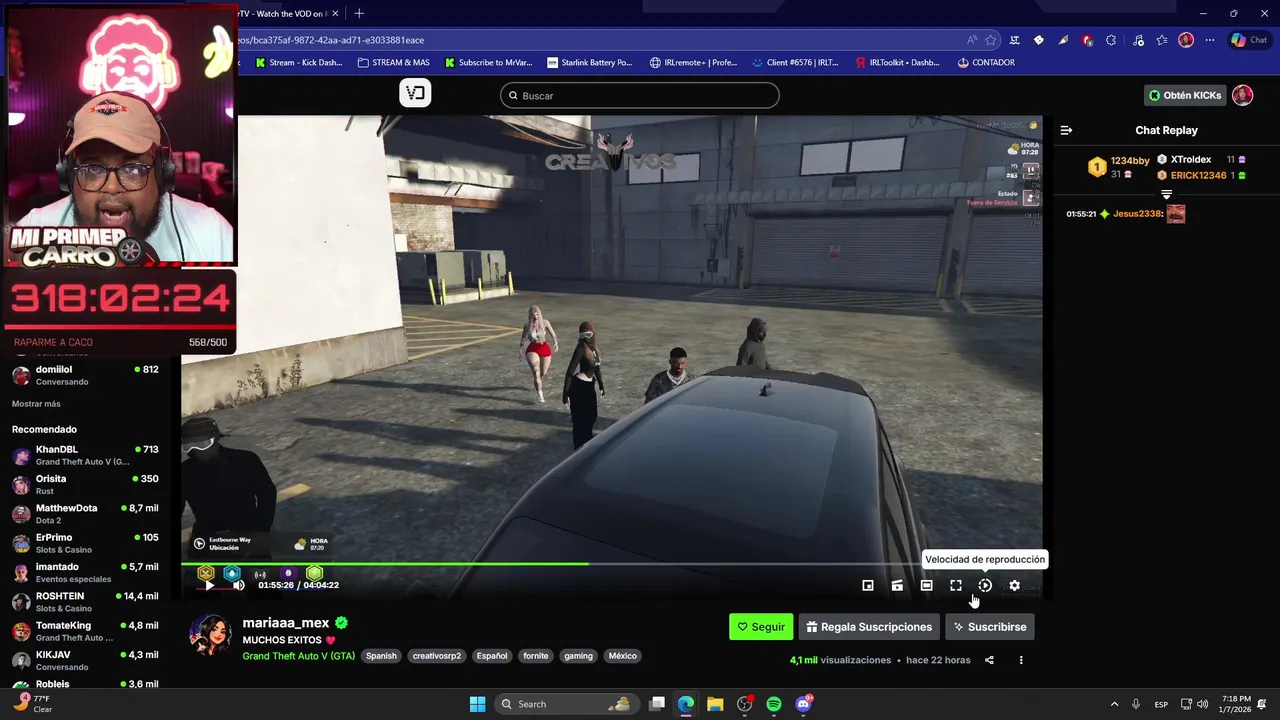Open Orisita recommended channel

[85, 484]
